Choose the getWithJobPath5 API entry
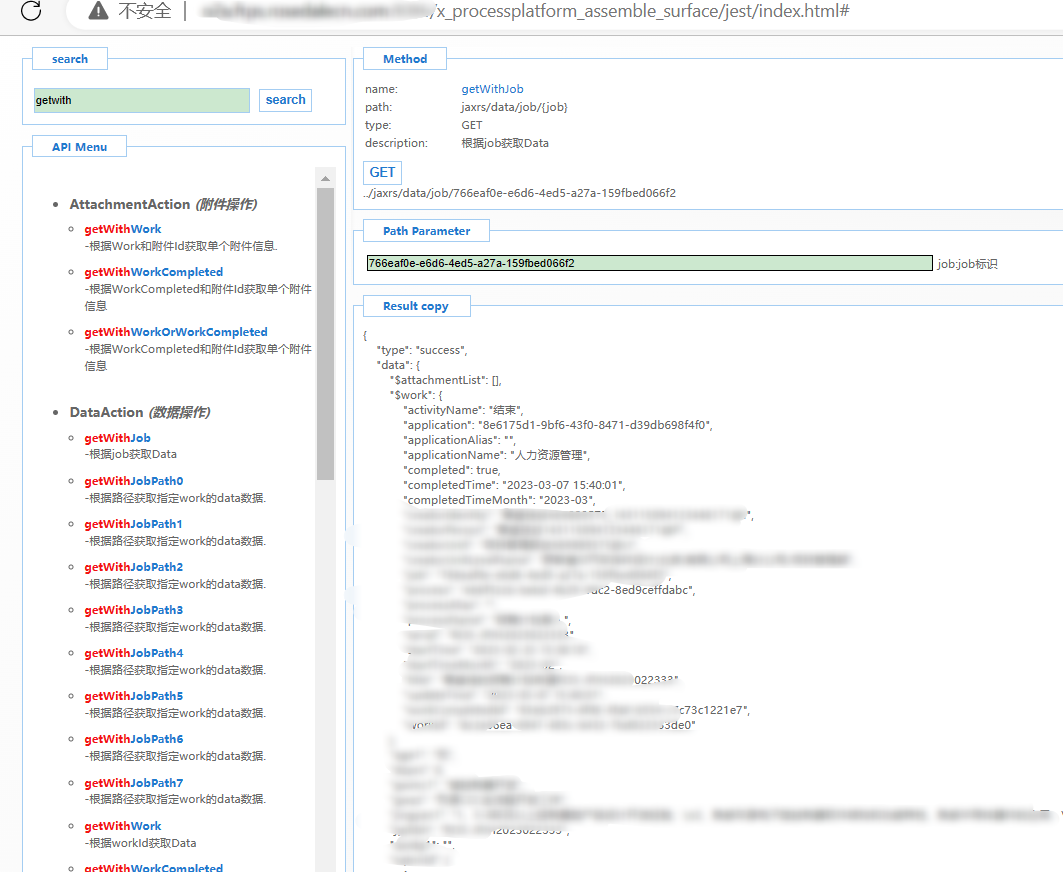1063x872 pixels. pos(133,696)
